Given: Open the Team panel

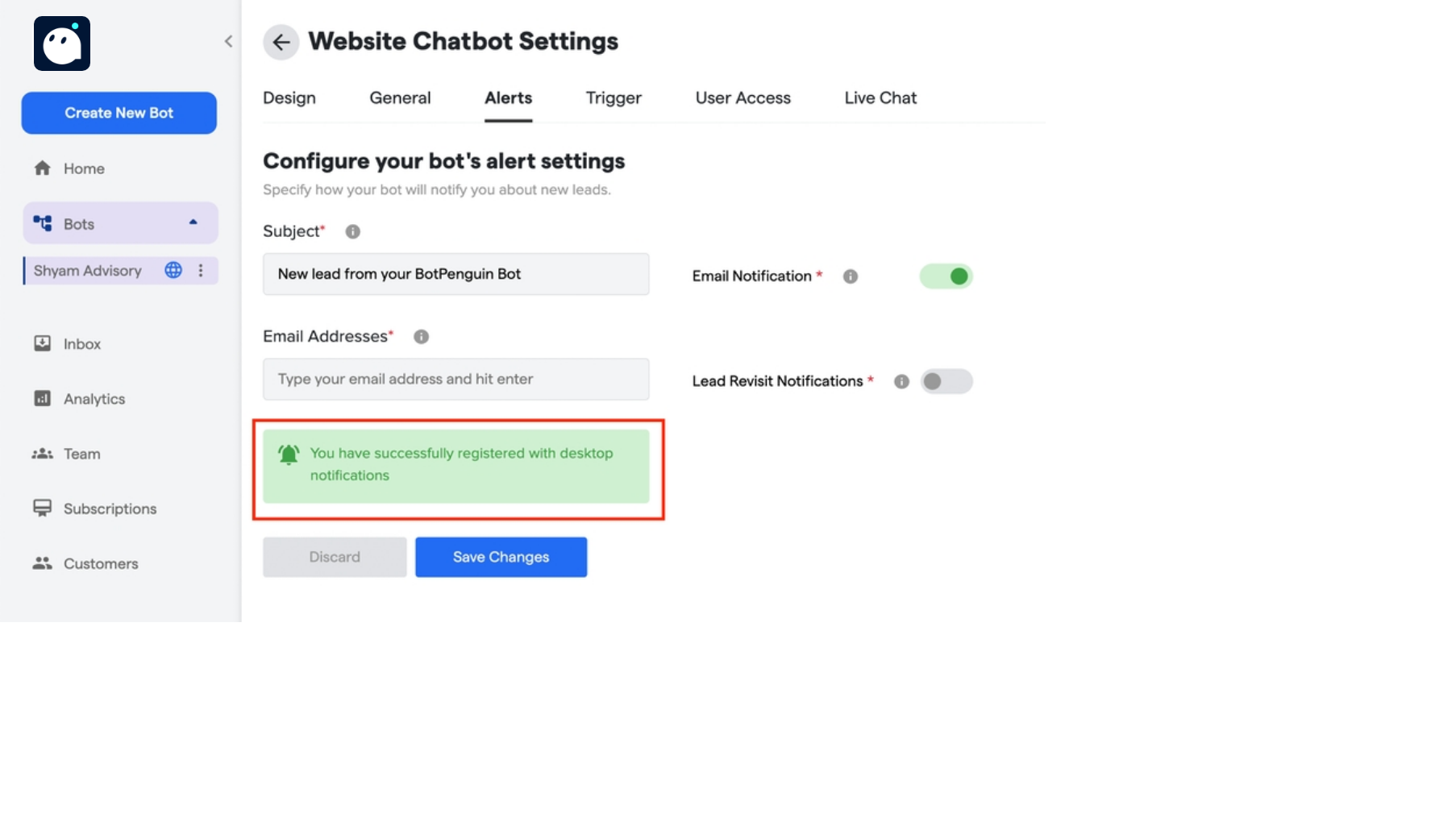Looking at the screenshot, I should pyautogui.click(x=81, y=454).
